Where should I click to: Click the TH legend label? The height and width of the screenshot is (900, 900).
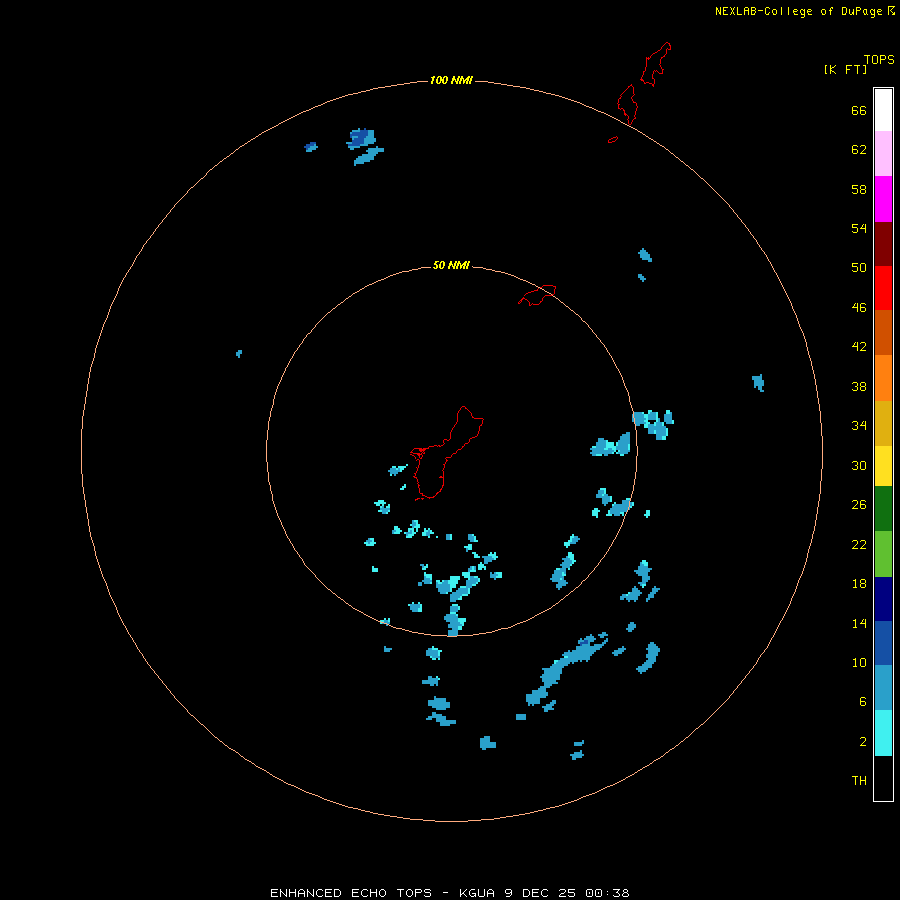pyautogui.click(x=859, y=781)
